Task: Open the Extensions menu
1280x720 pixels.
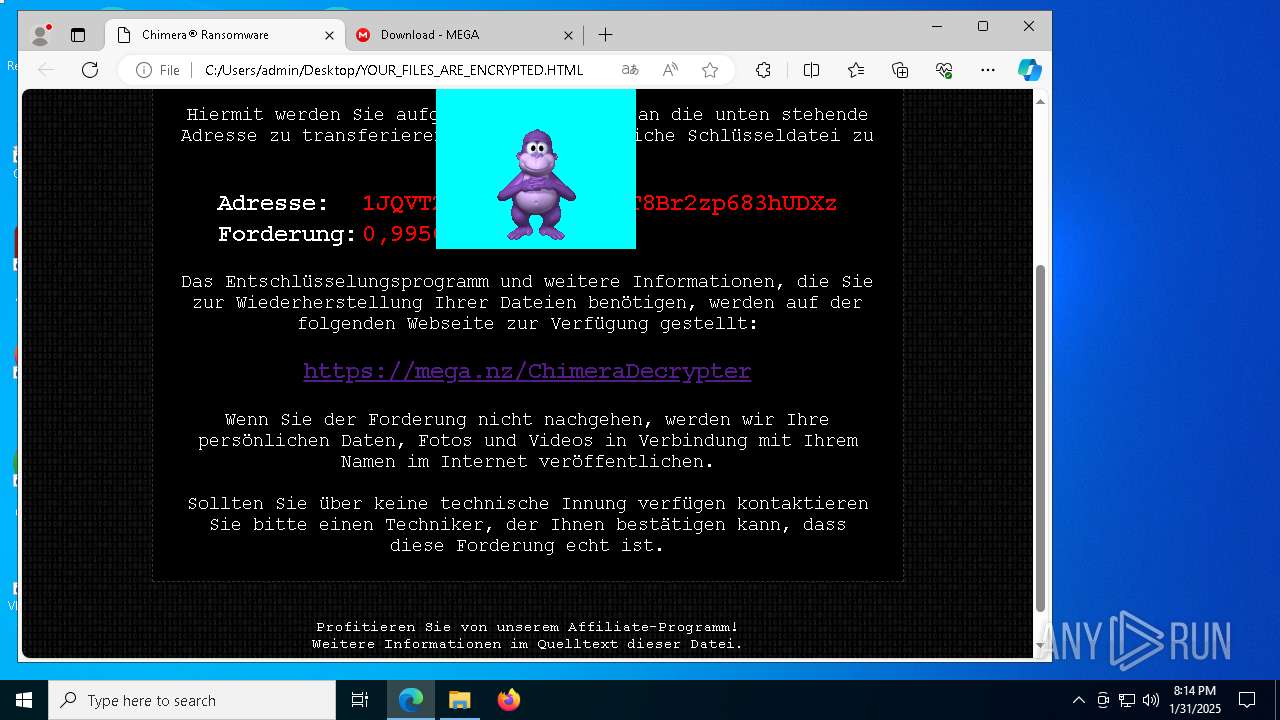Action: (763, 70)
